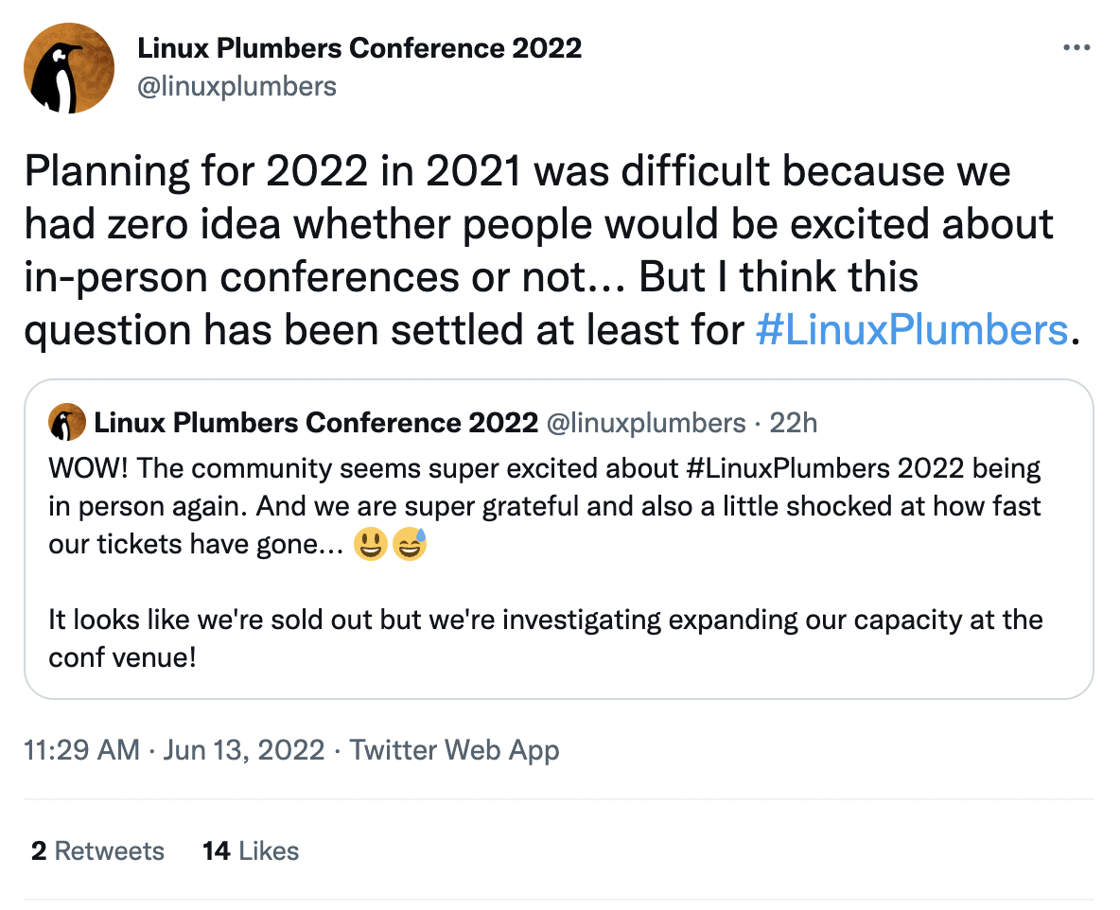Click the large penguin profile avatar
This screenshot has height=910, width=1120.
pyautogui.click(x=69, y=67)
